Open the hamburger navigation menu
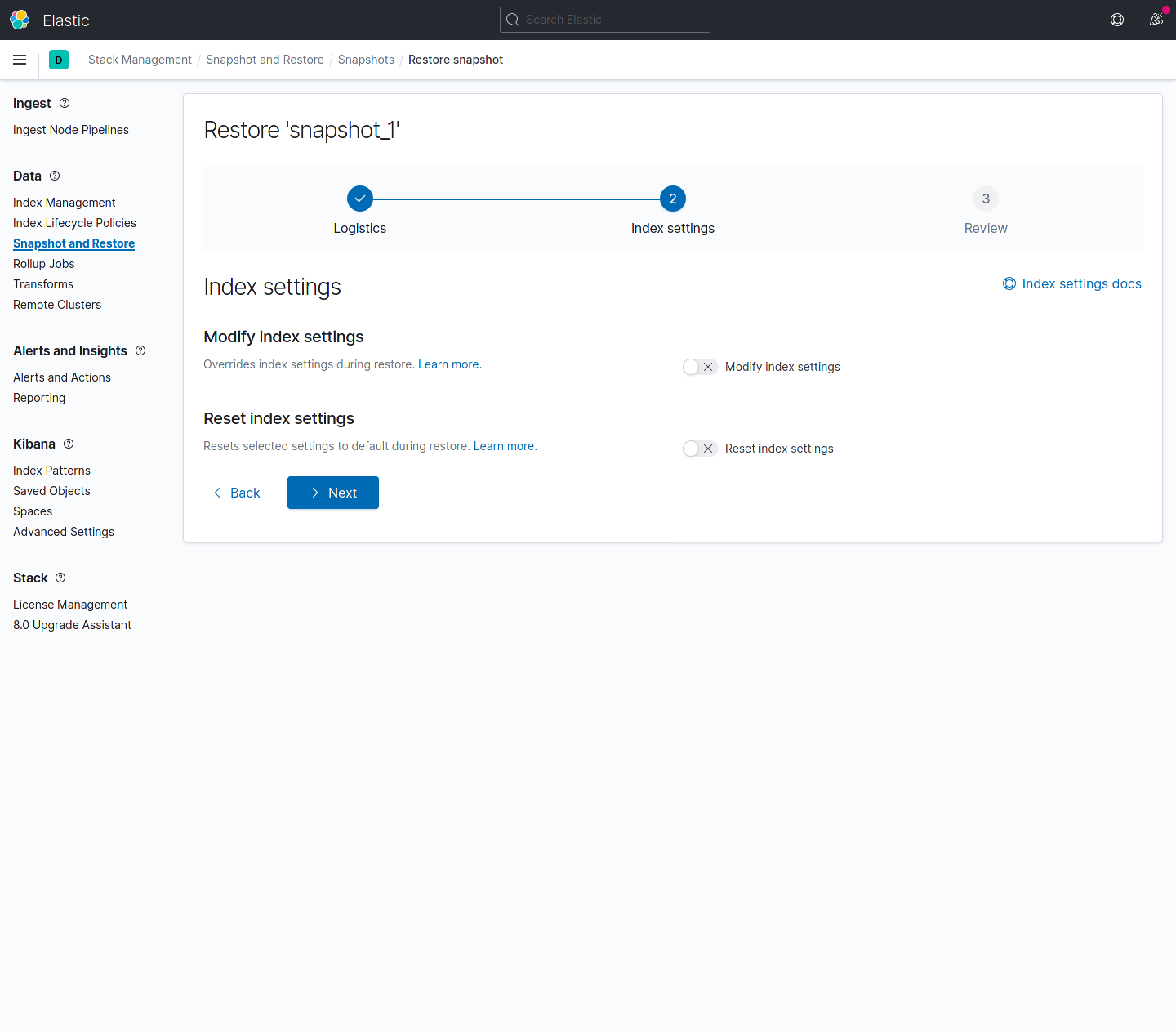The image size is (1176, 1031). tap(20, 60)
